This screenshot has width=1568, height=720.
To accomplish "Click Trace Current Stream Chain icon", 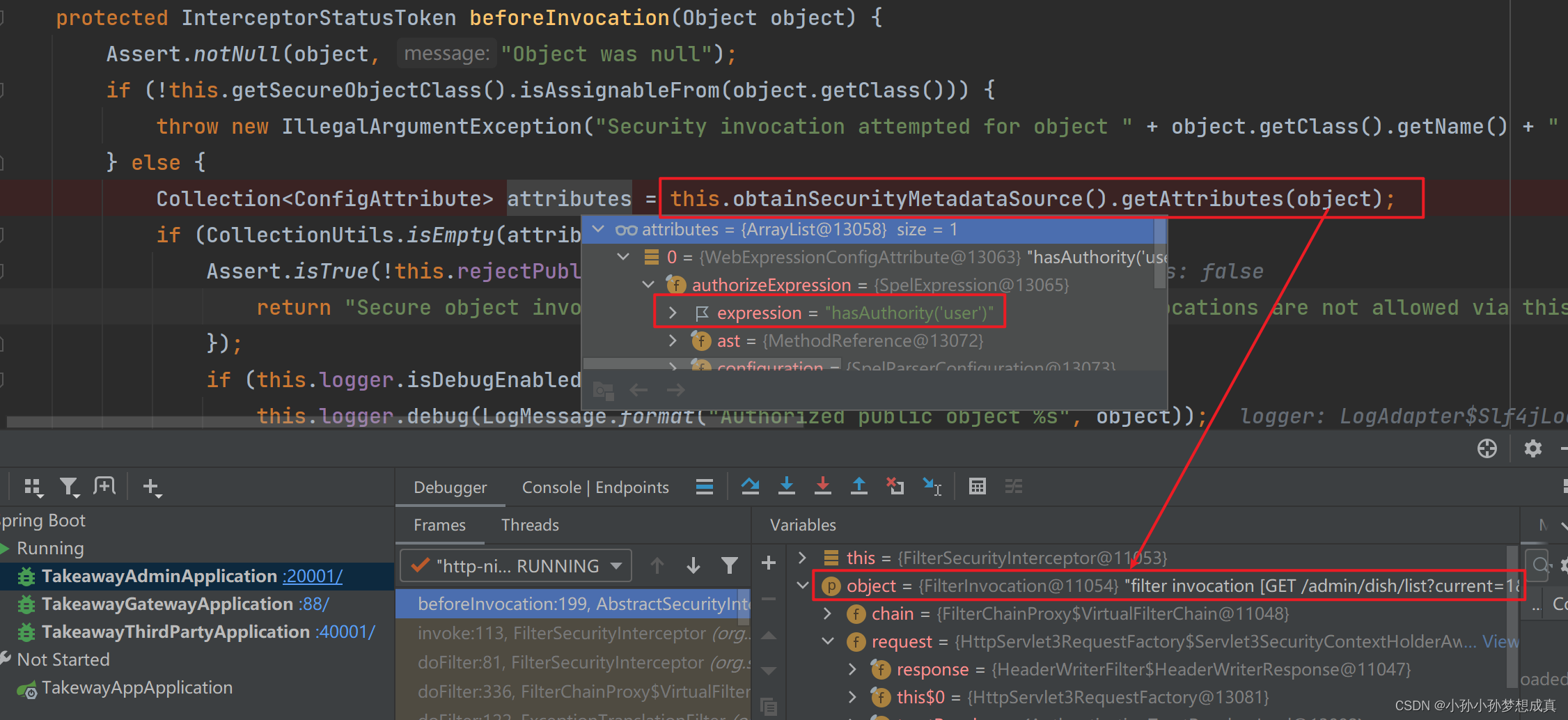I will 1014,486.
